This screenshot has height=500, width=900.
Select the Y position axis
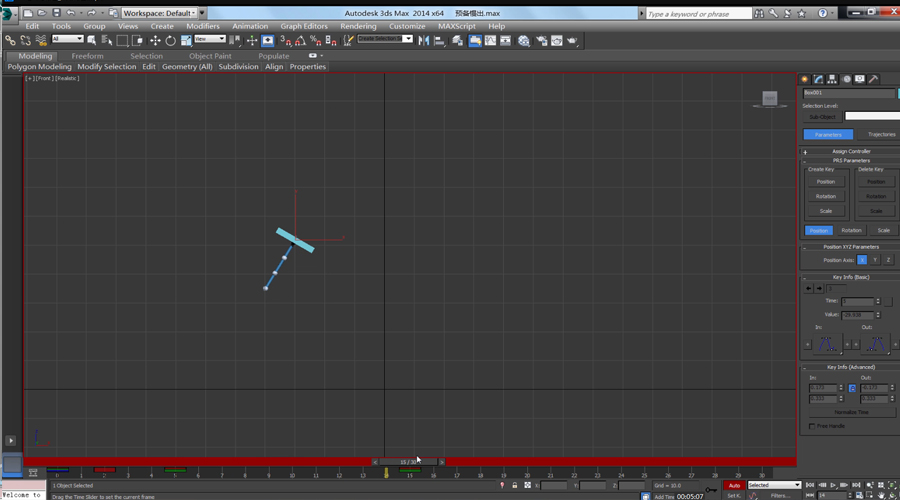[x=875, y=260]
